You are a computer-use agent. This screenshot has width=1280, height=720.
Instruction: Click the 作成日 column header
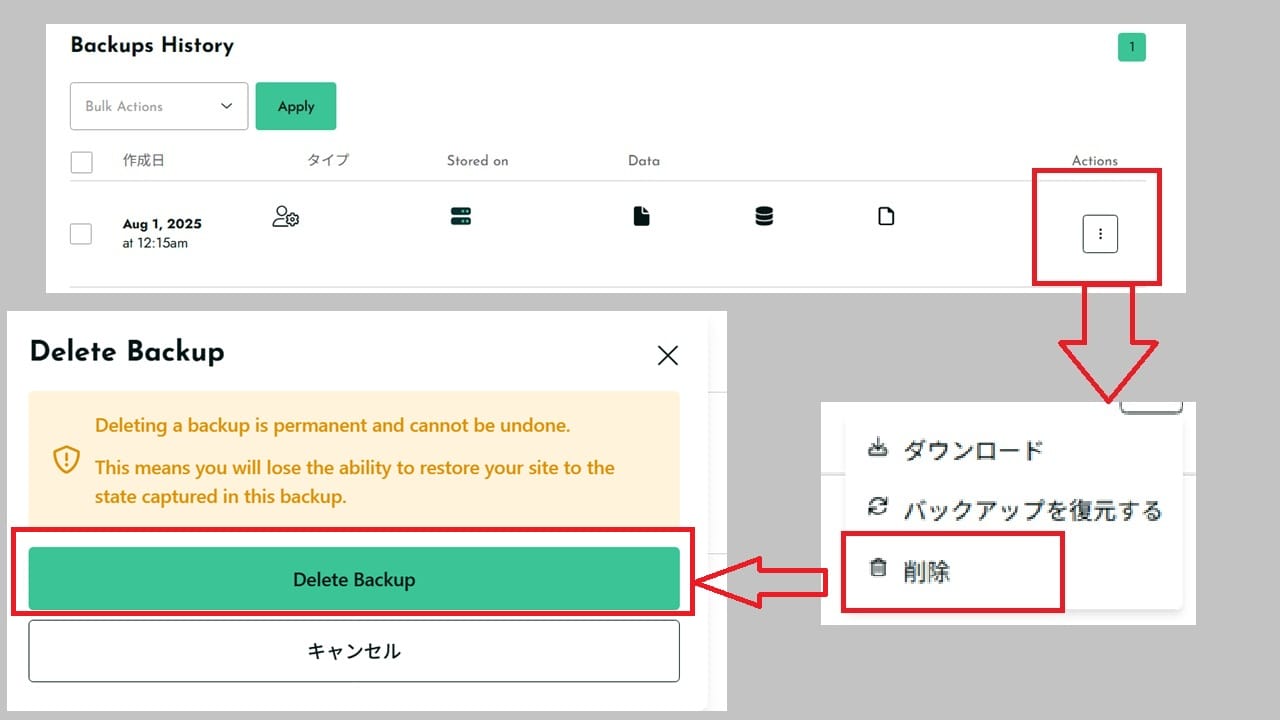pos(143,160)
